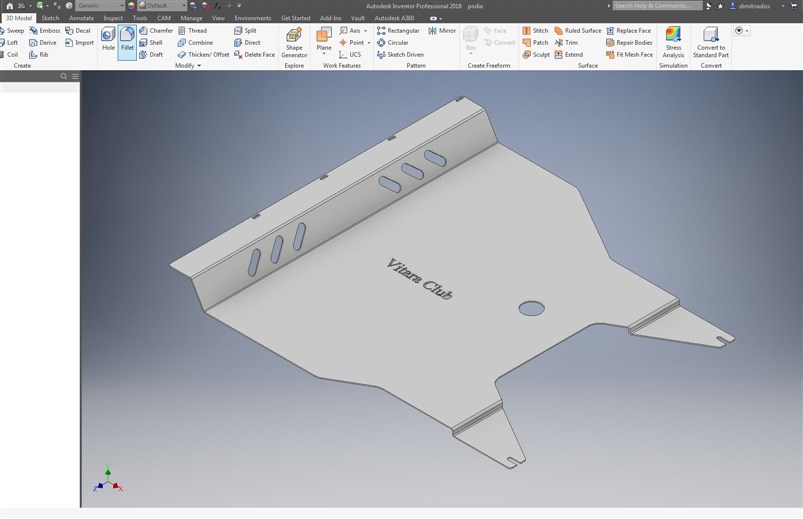Open the Axis dropdown arrow
Screen dimensions: 803x519
click(x=365, y=31)
